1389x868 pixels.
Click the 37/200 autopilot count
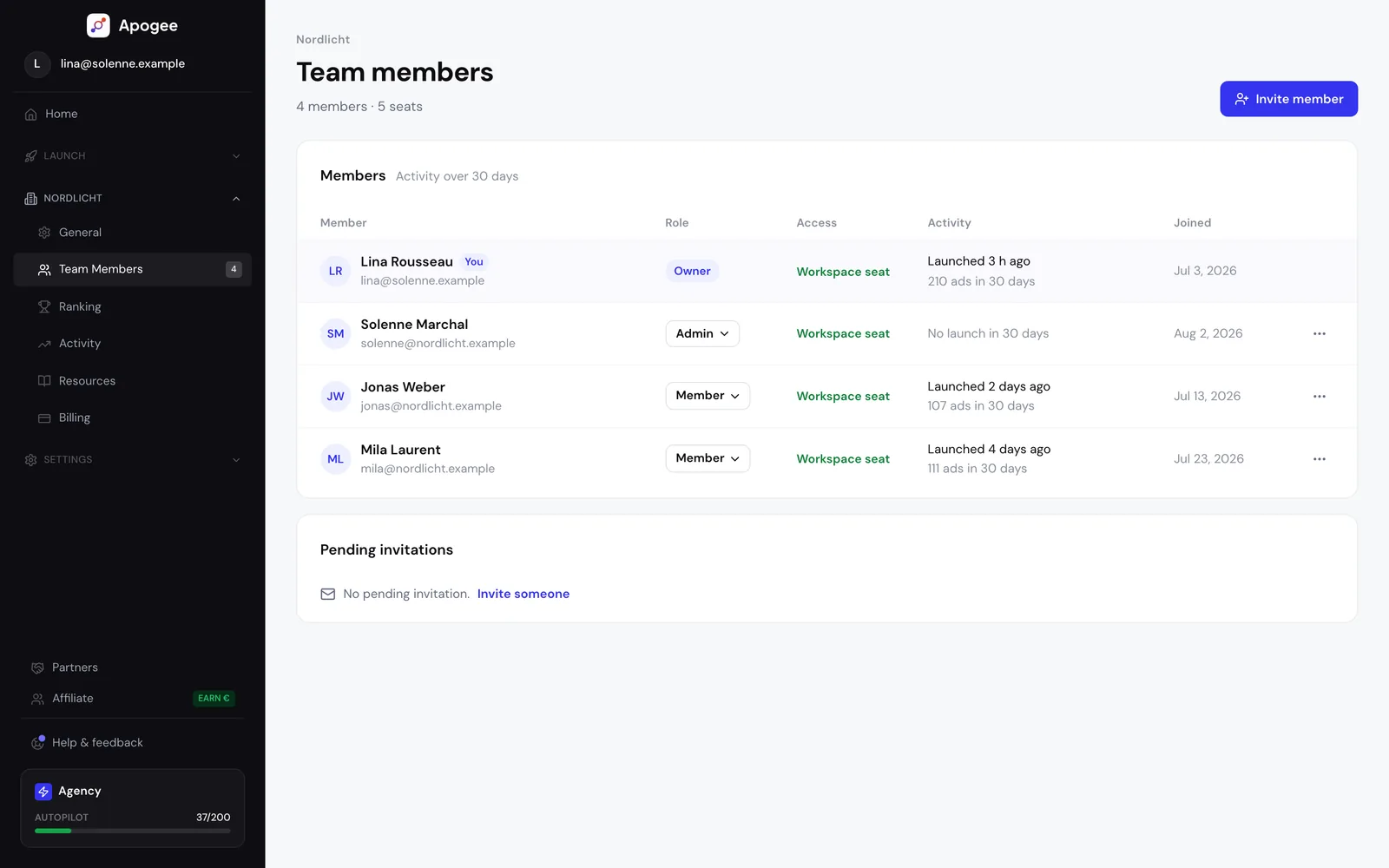tap(214, 818)
